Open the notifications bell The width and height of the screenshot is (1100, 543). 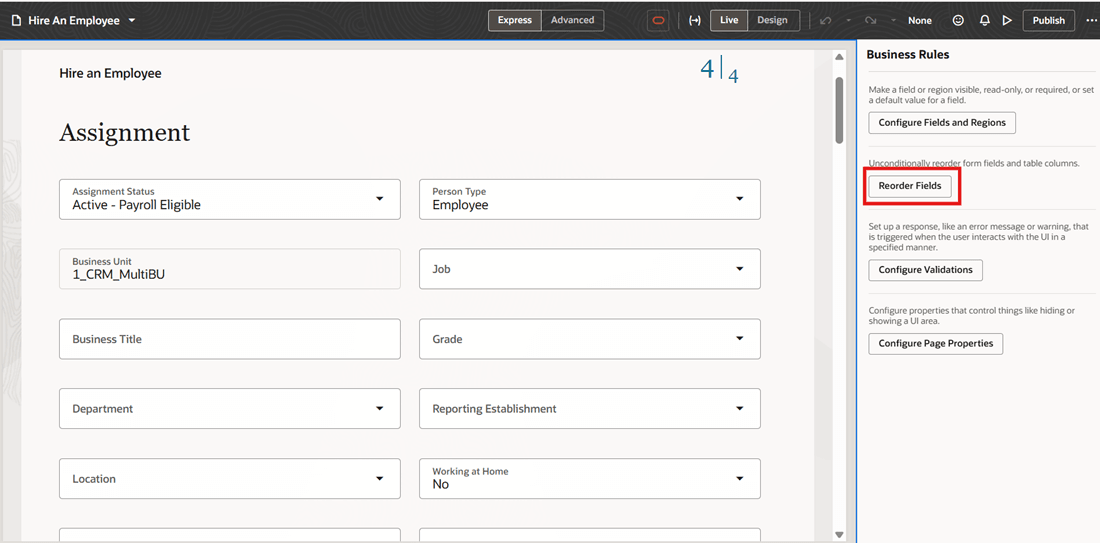pyautogui.click(x=985, y=20)
